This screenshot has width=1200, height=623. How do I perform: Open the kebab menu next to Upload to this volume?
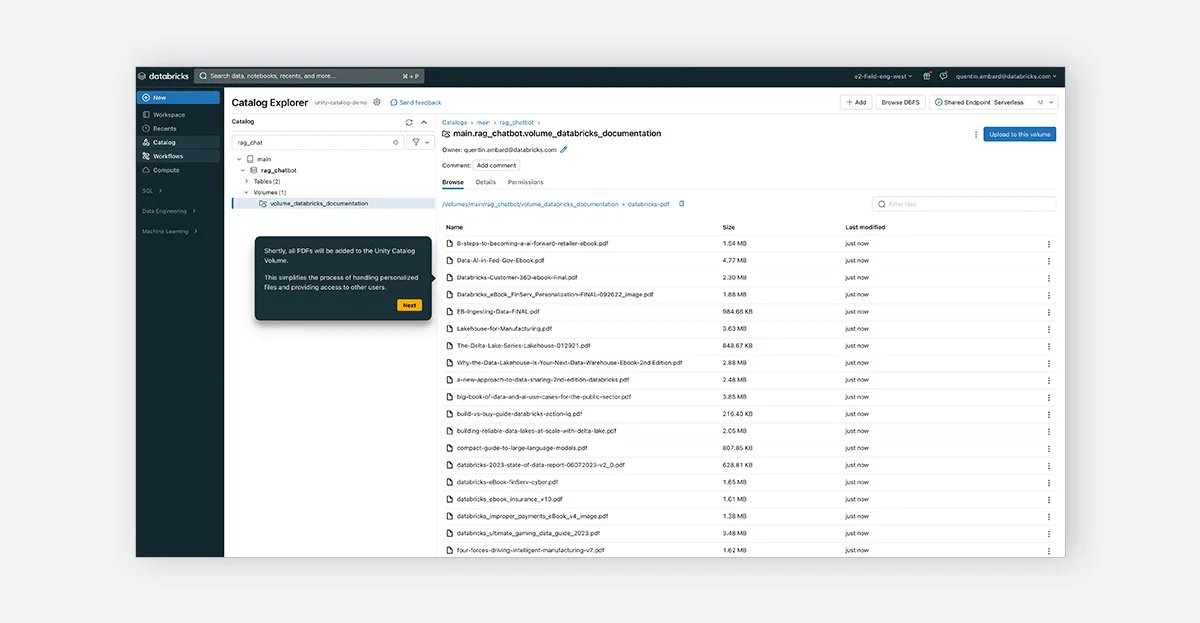point(975,134)
